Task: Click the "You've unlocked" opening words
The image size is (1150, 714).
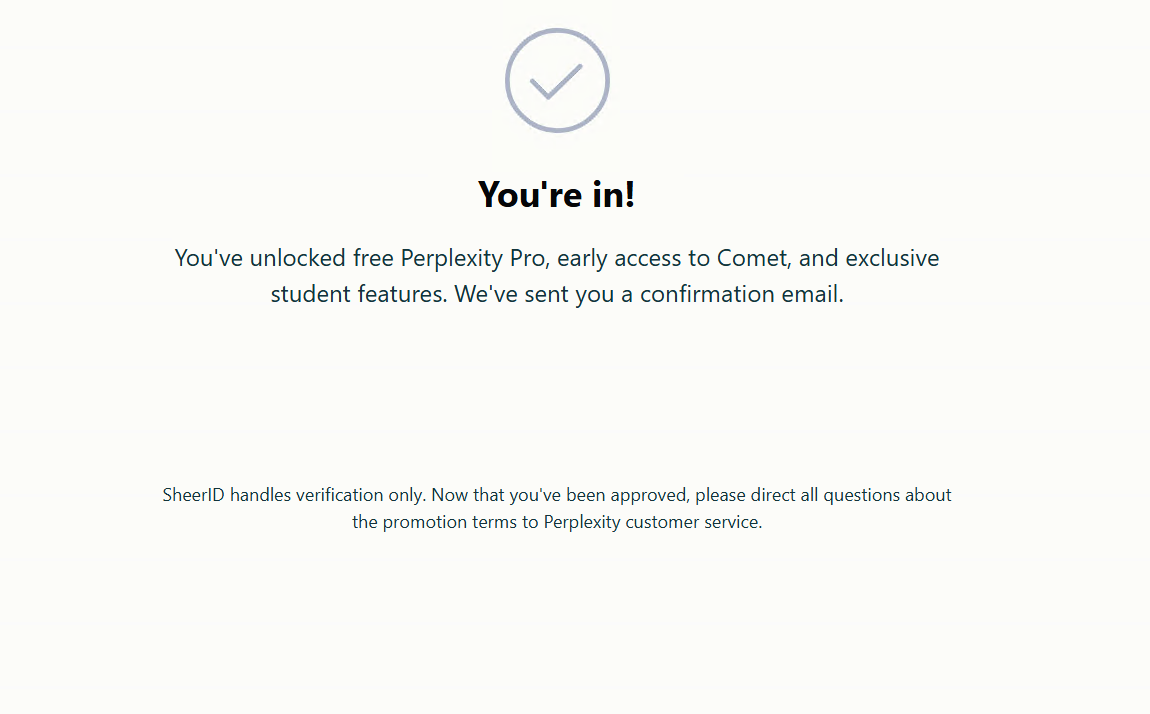Action: [260, 258]
